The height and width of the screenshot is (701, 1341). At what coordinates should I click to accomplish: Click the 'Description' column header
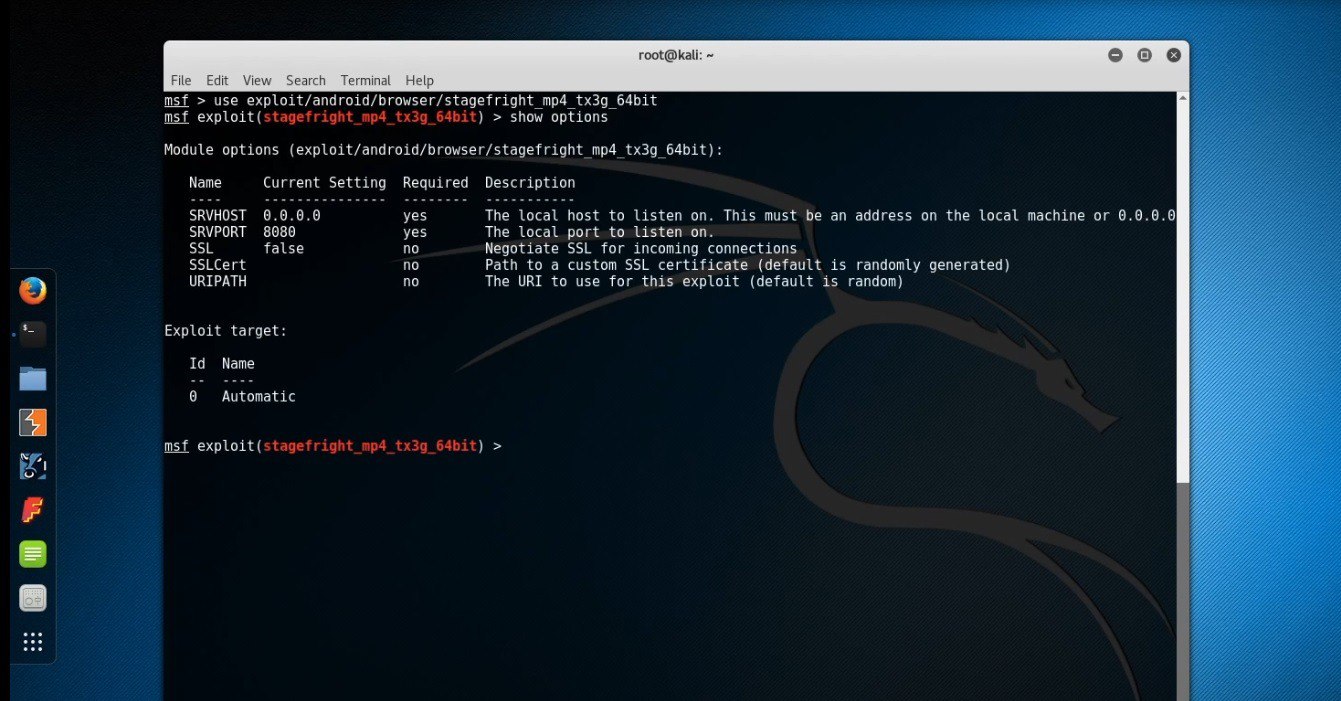530,183
